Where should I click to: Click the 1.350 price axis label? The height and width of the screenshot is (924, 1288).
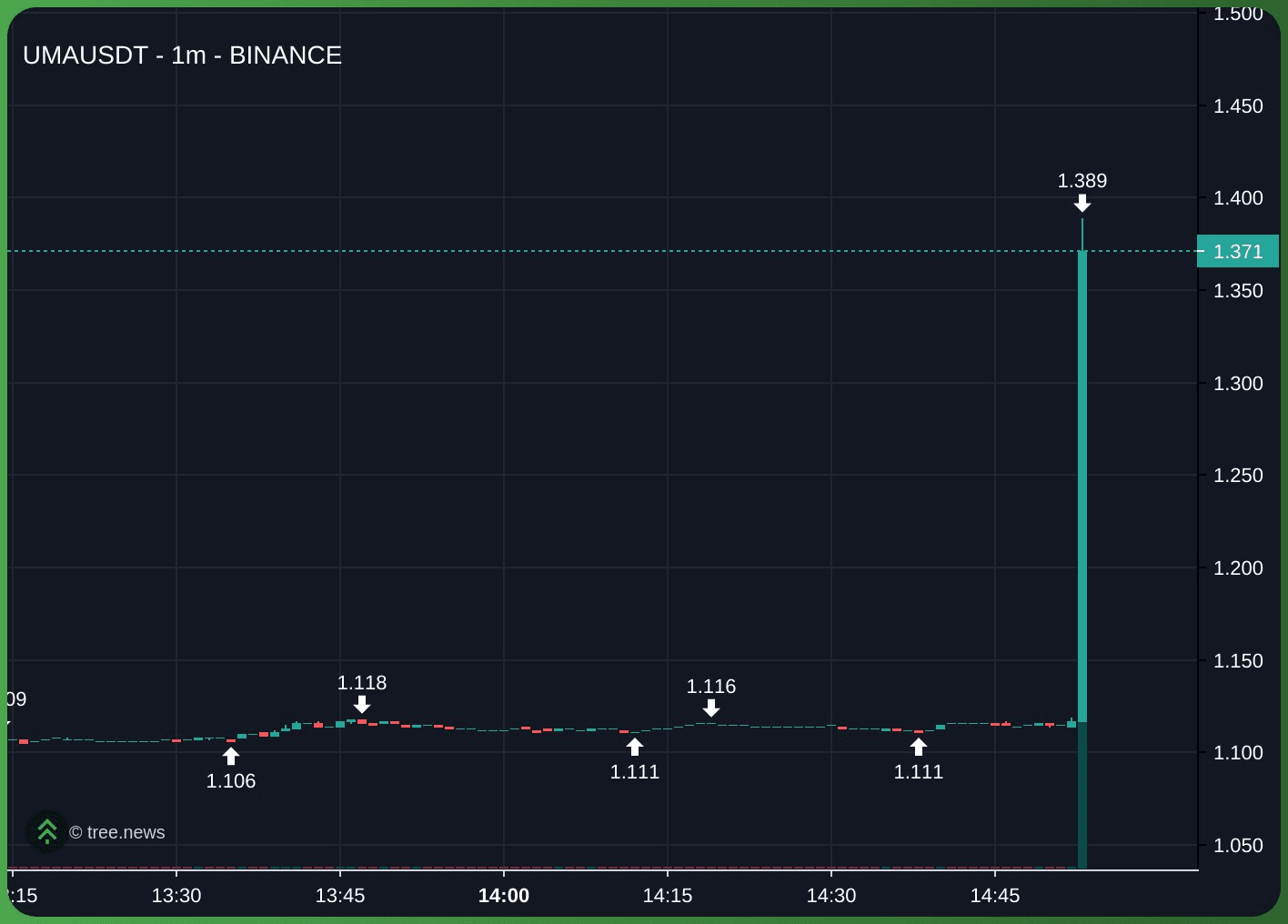pos(1238,291)
